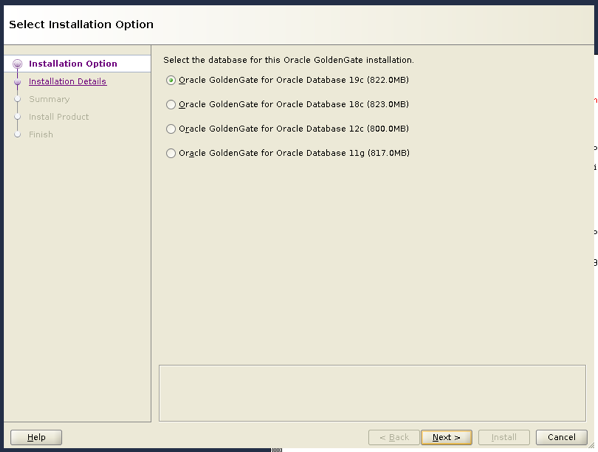
Task: Click the Install Product step
Action: (59, 117)
